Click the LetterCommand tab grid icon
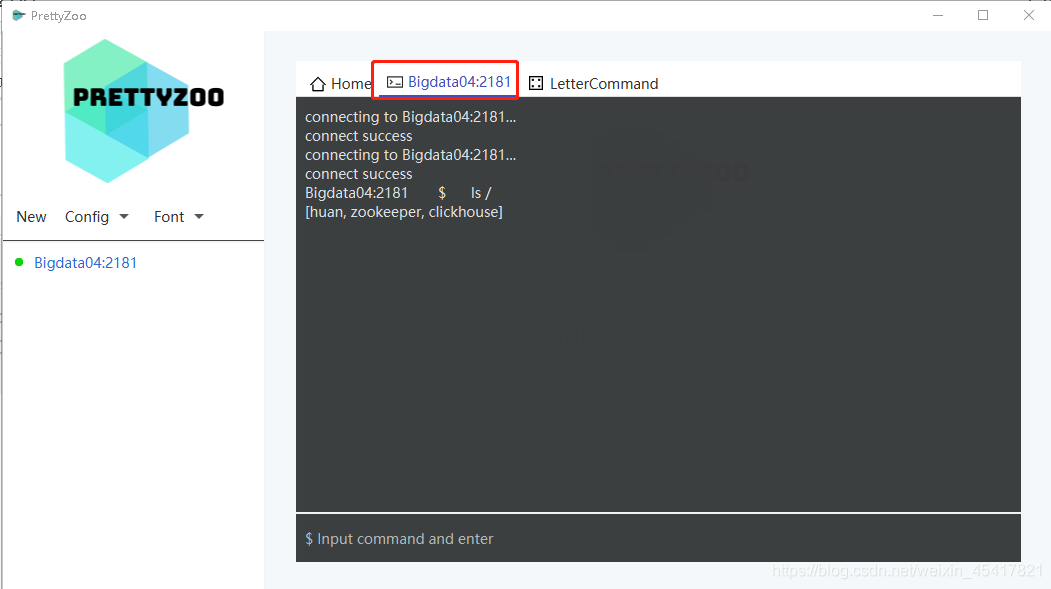 (536, 83)
